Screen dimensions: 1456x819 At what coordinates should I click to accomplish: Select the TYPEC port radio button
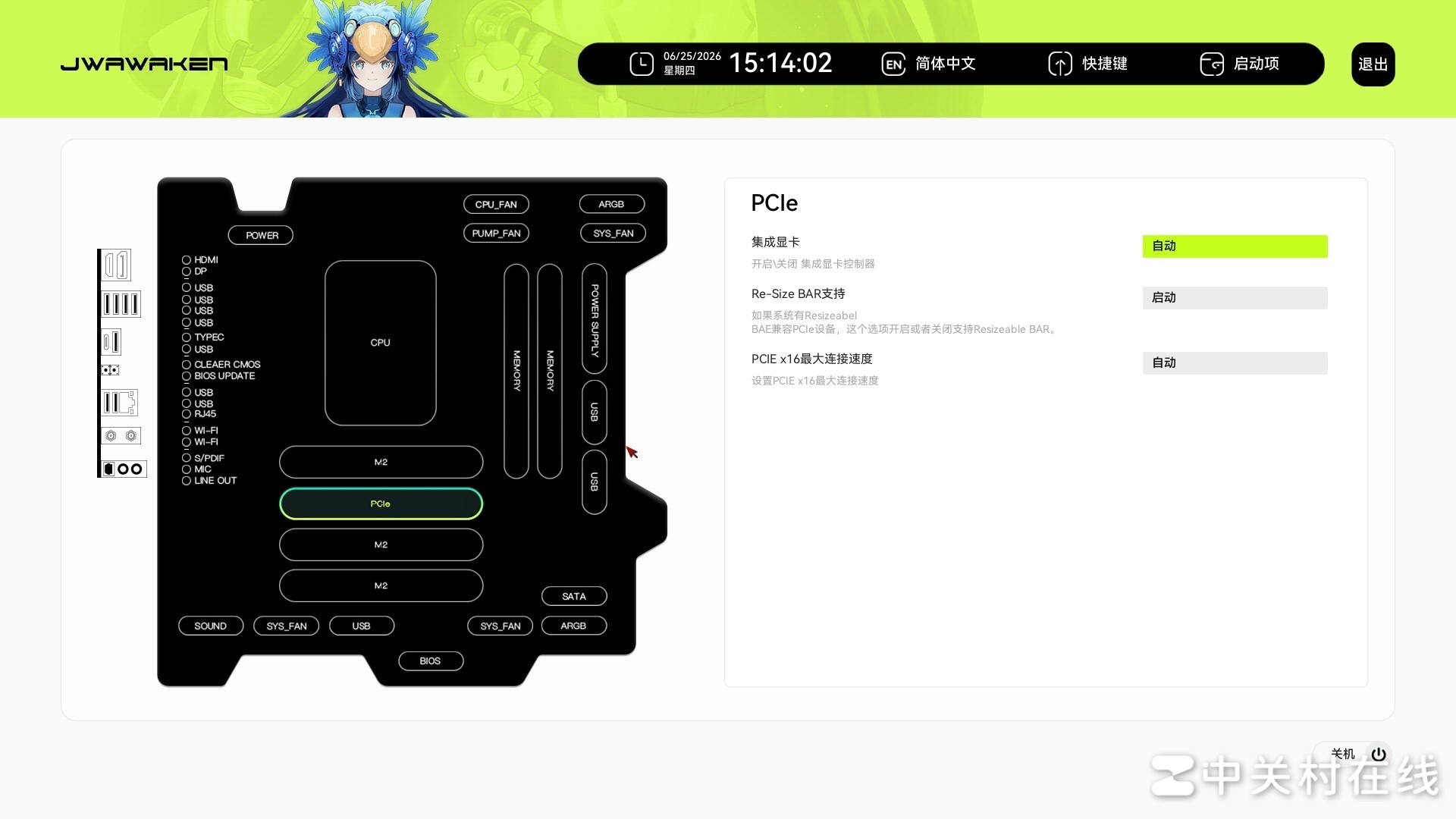click(x=186, y=337)
